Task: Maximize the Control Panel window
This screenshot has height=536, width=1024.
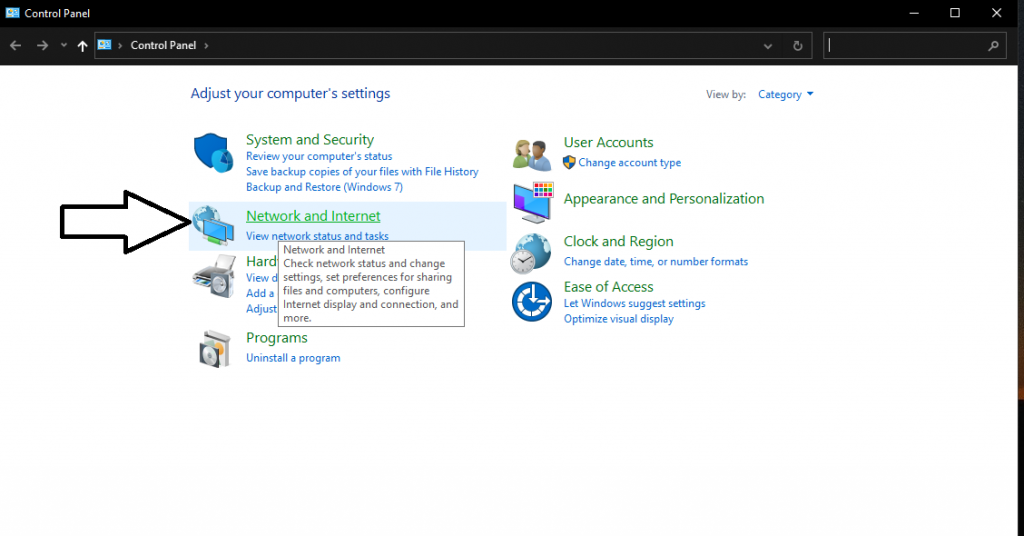Action: [955, 13]
